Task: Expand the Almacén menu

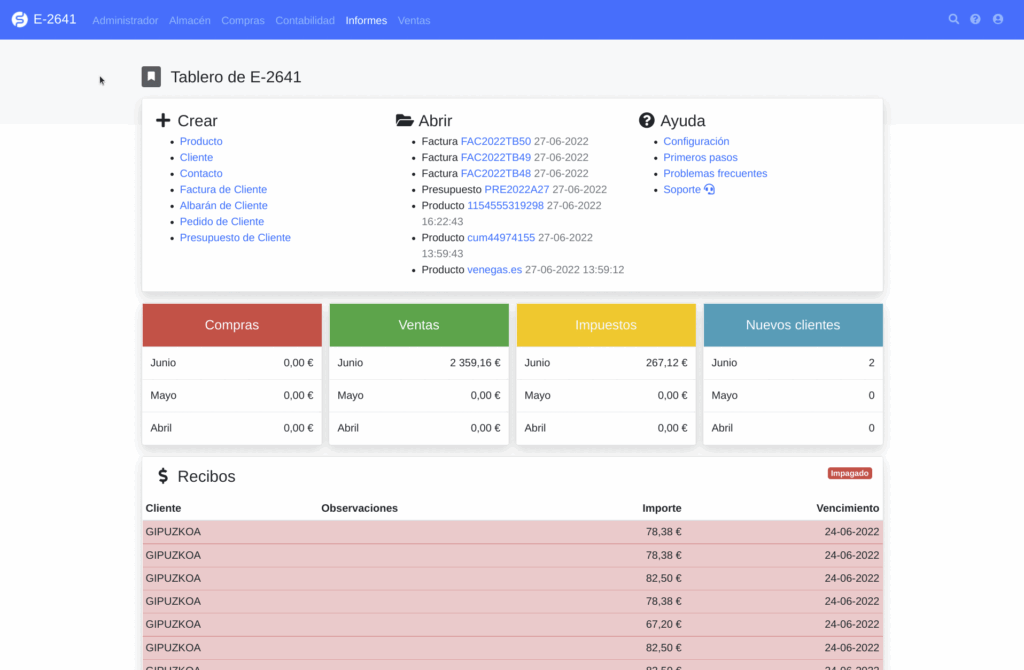Action: tap(190, 20)
